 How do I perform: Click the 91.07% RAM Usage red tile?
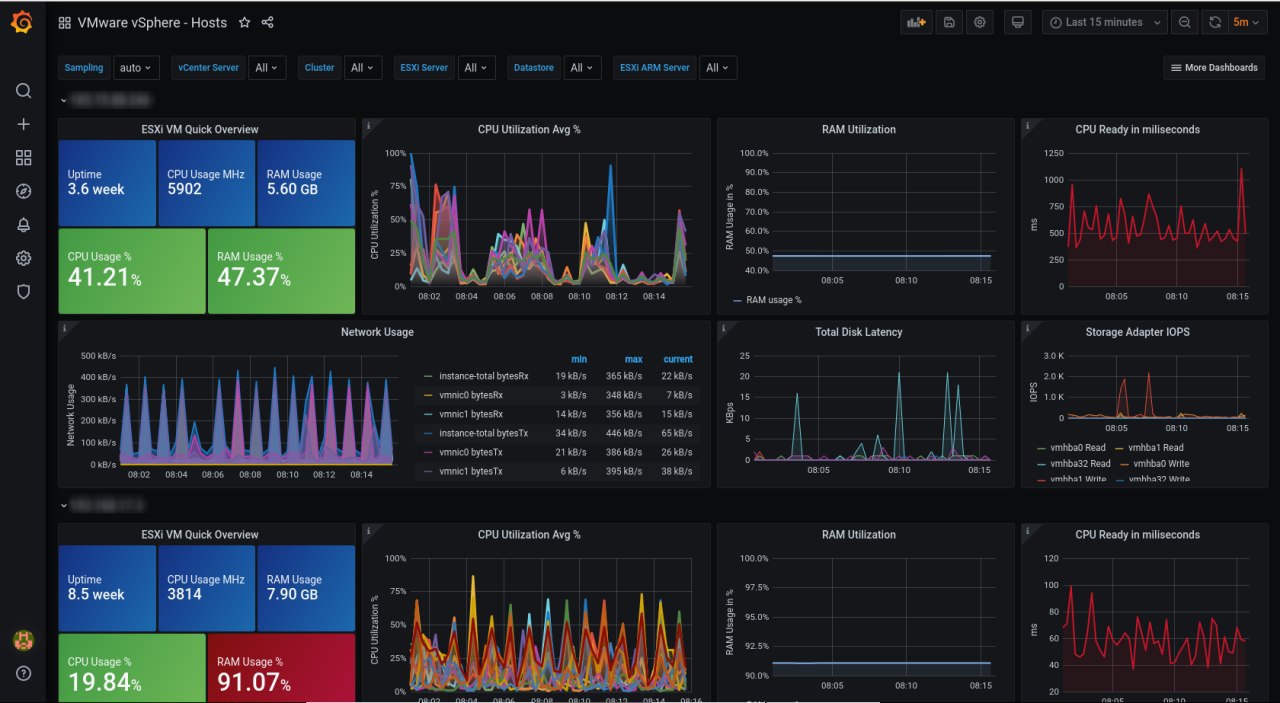[x=281, y=668]
